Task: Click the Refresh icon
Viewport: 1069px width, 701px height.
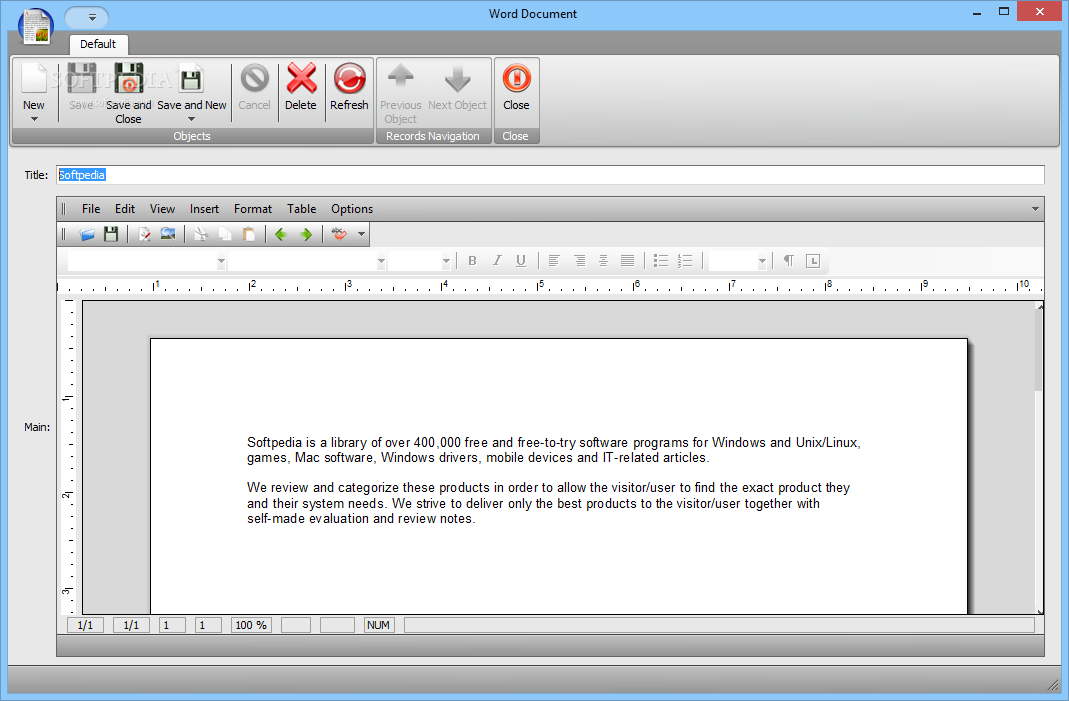Action: click(x=349, y=78)
